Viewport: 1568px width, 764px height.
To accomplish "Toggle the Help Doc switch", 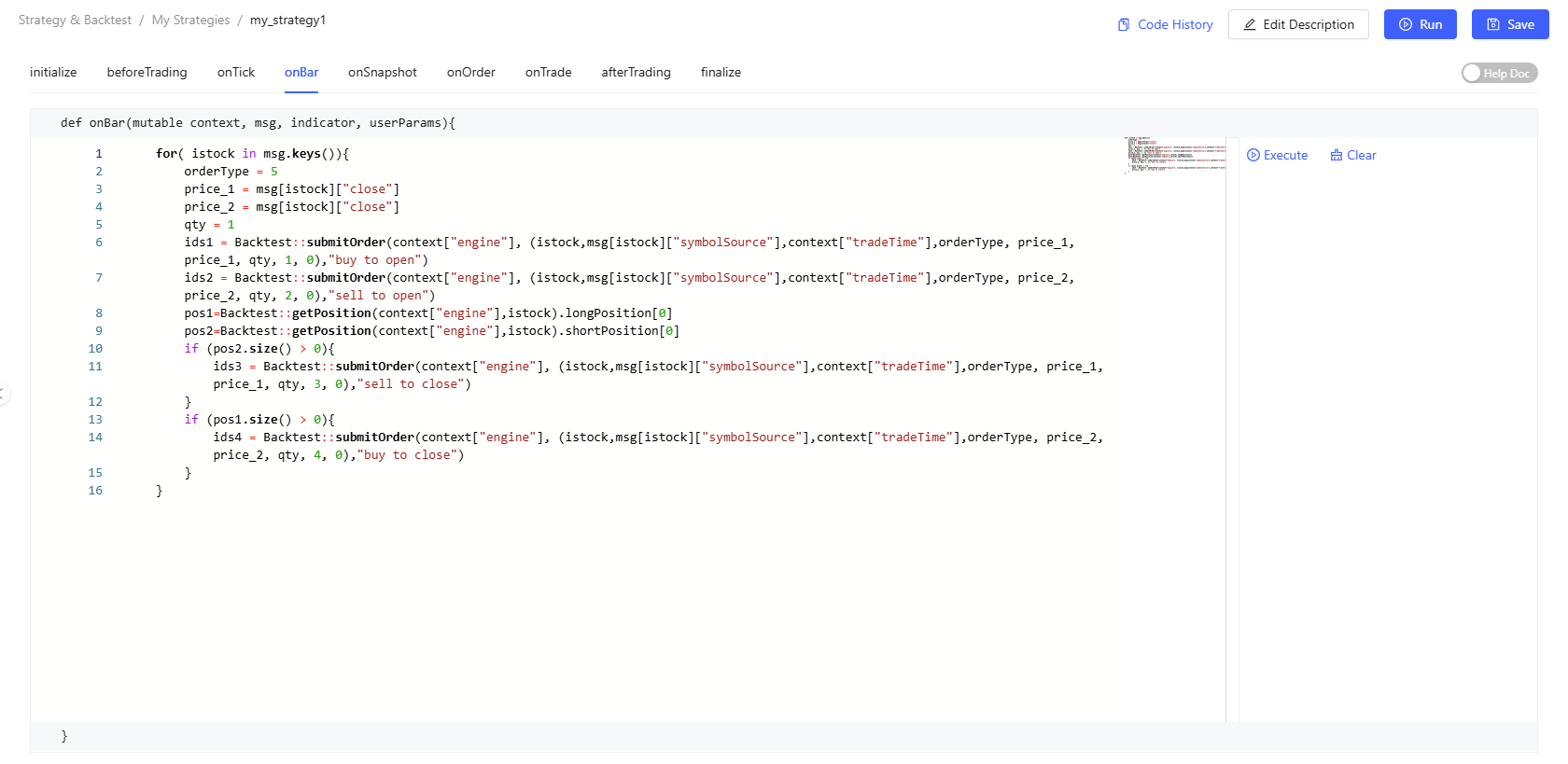I will [1499, 73].
